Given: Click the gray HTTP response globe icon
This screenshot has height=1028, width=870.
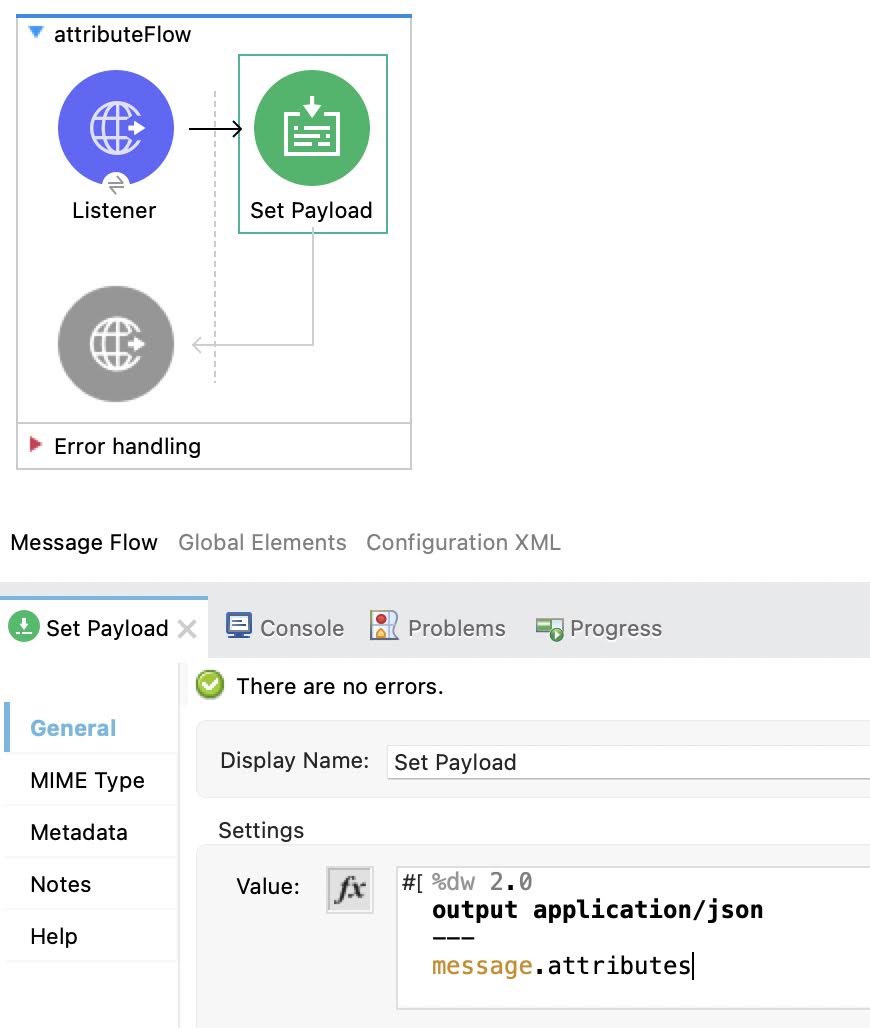Looking at the screenshot, I should pyautogui.click(x=116, y=344).
